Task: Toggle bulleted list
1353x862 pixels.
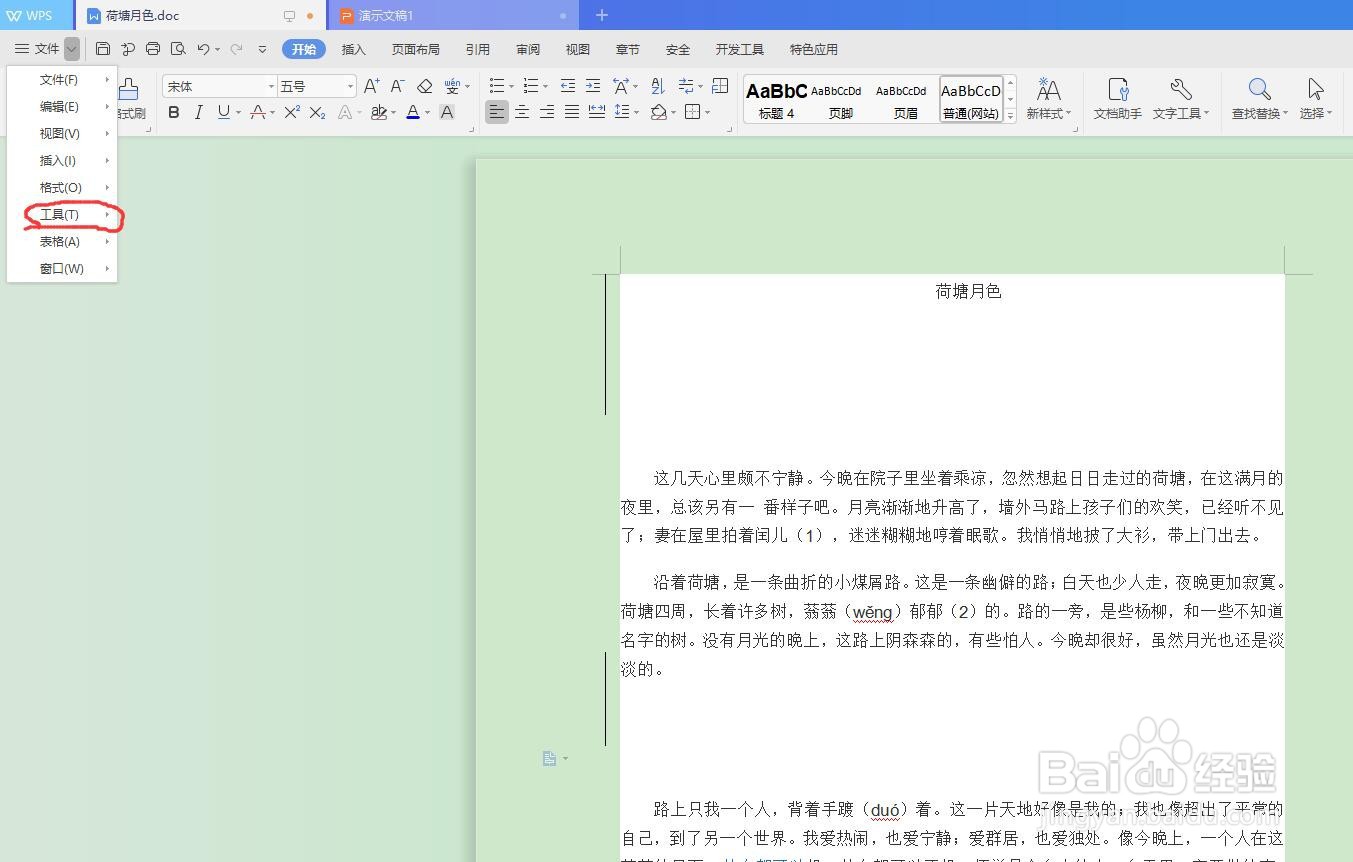Action: [497, 86]
